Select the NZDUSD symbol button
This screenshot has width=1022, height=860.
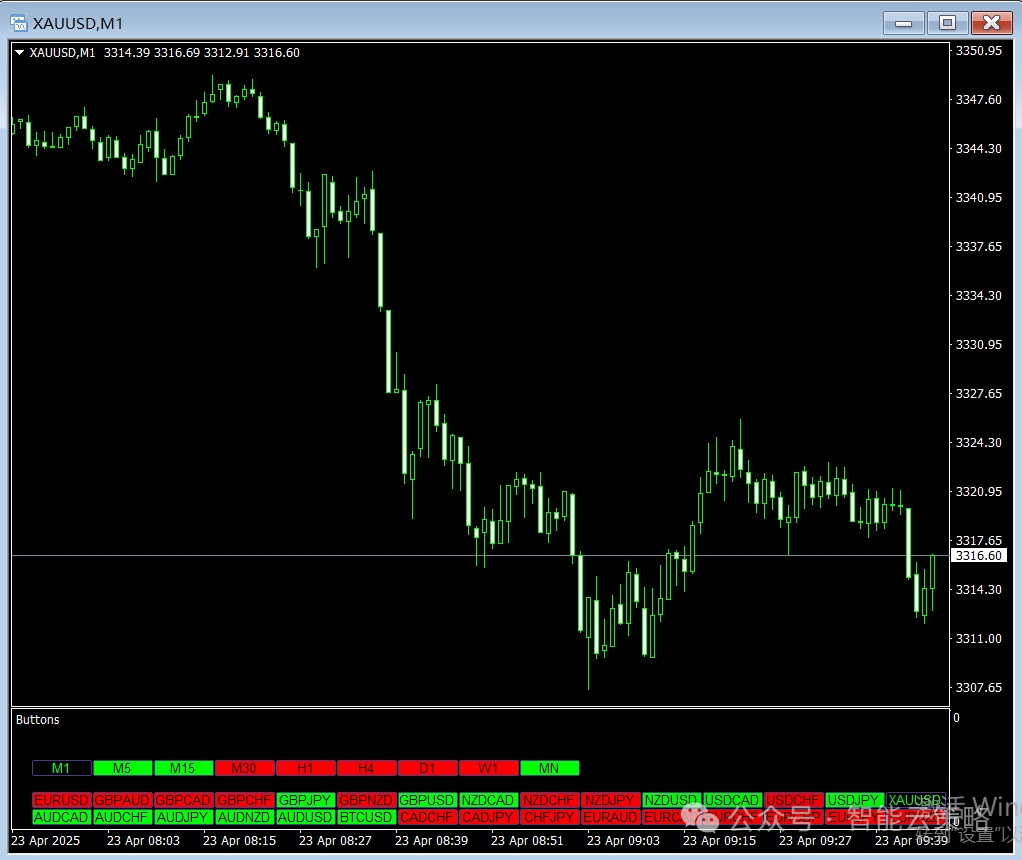point(672,800)
